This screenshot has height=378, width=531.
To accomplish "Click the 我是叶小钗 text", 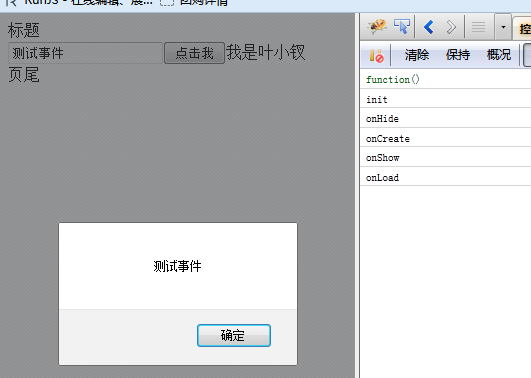I will pos(266,52).
